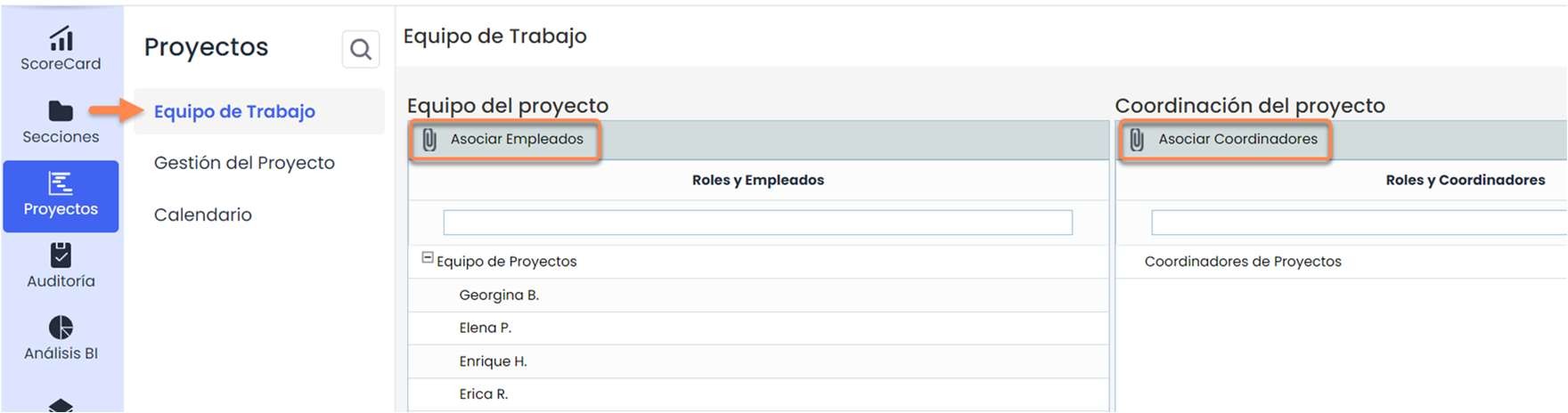Select the Proyectos sidebar icon
Screen dimensions: 1568x413
(x=61, y=184)
